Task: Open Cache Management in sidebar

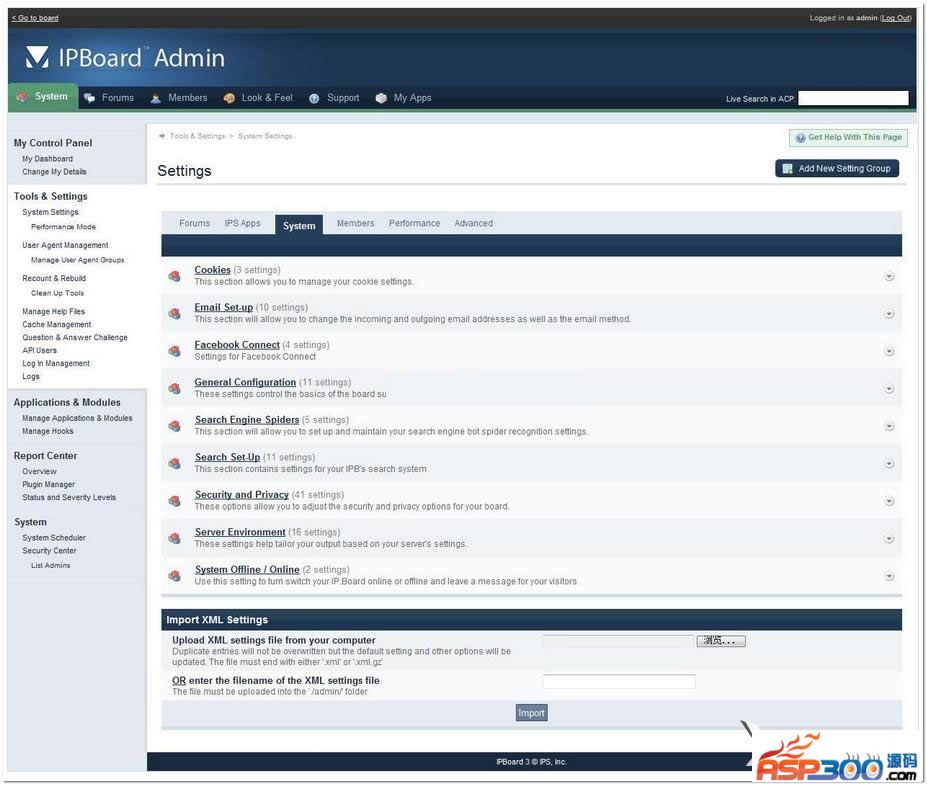Action: (x=57, y=325)
